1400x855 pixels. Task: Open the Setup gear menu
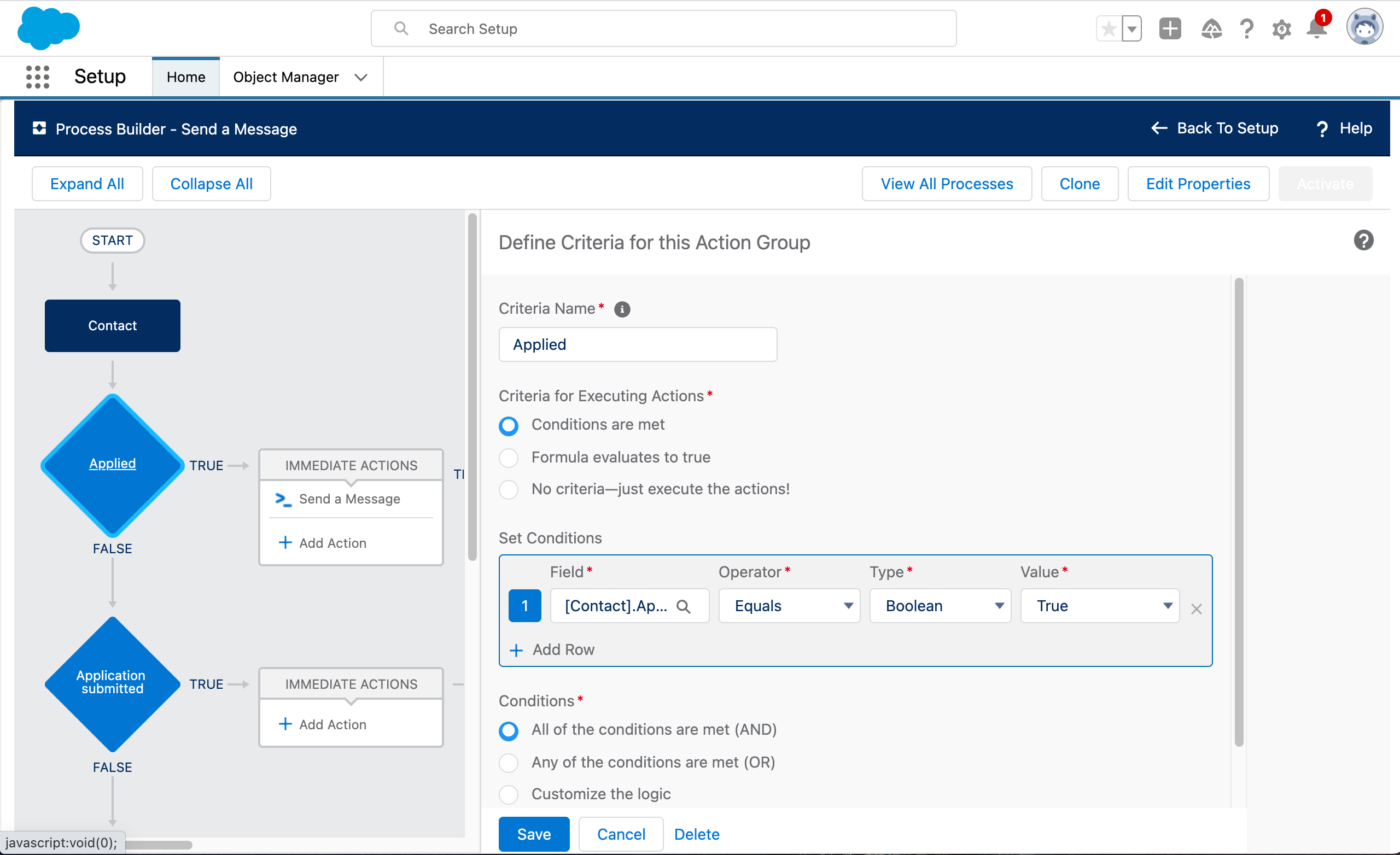coord(1281,29)
